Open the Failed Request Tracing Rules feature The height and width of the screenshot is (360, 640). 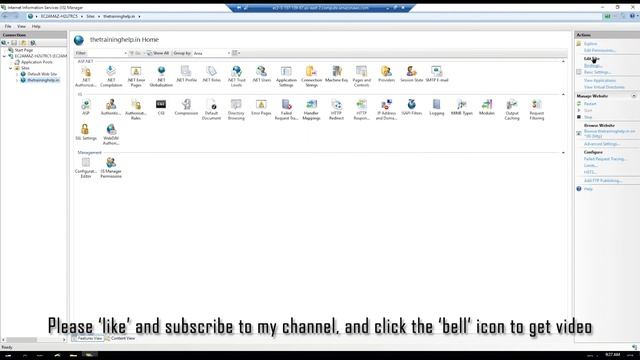(286, 109)
